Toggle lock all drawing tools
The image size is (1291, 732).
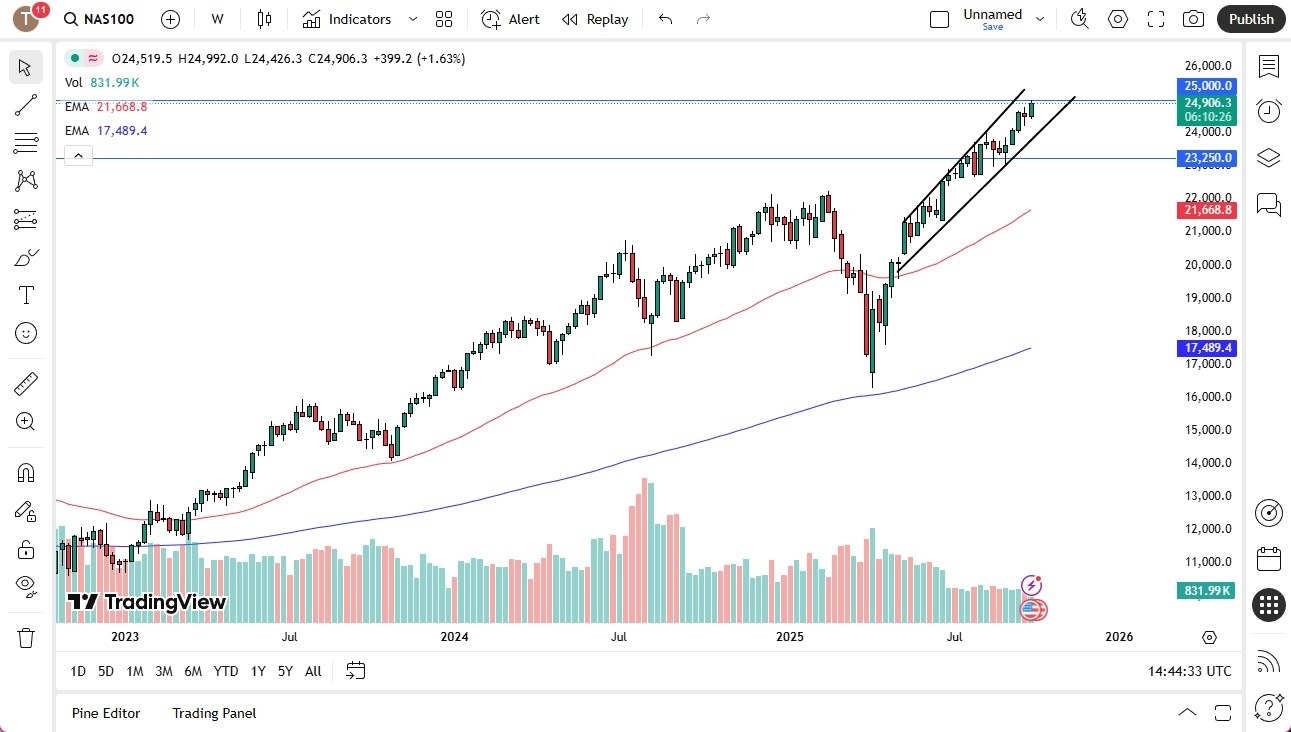[x=26, y=549]
